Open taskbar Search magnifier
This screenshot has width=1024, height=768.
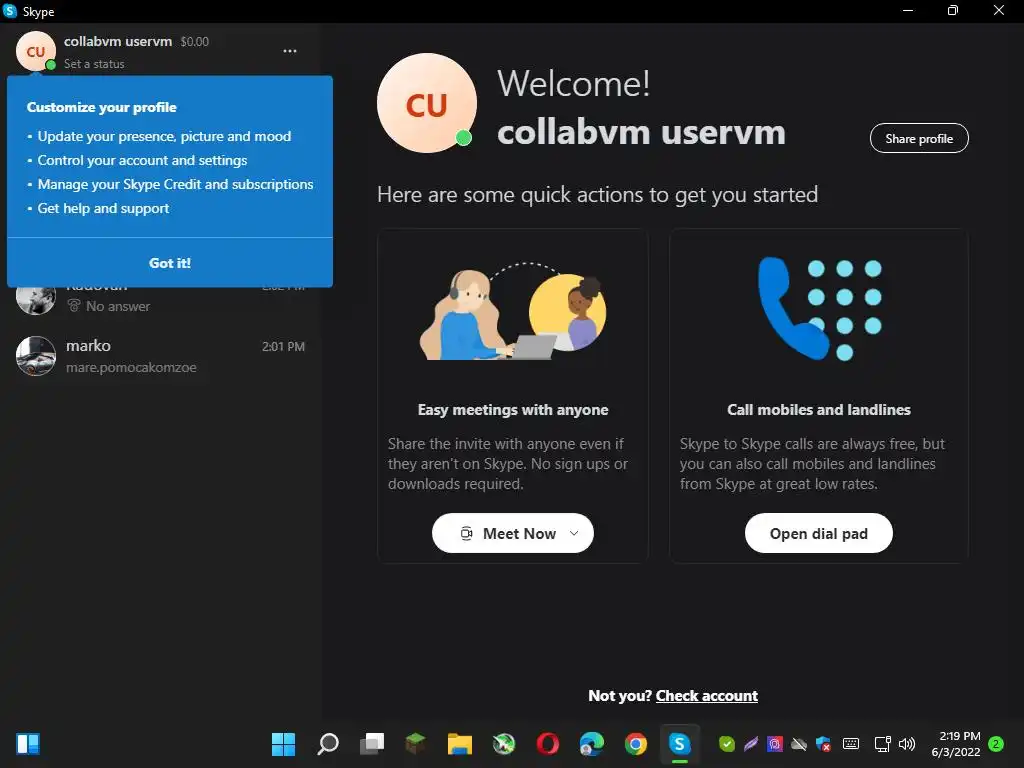pyautogui.click(x=328, y=744)
